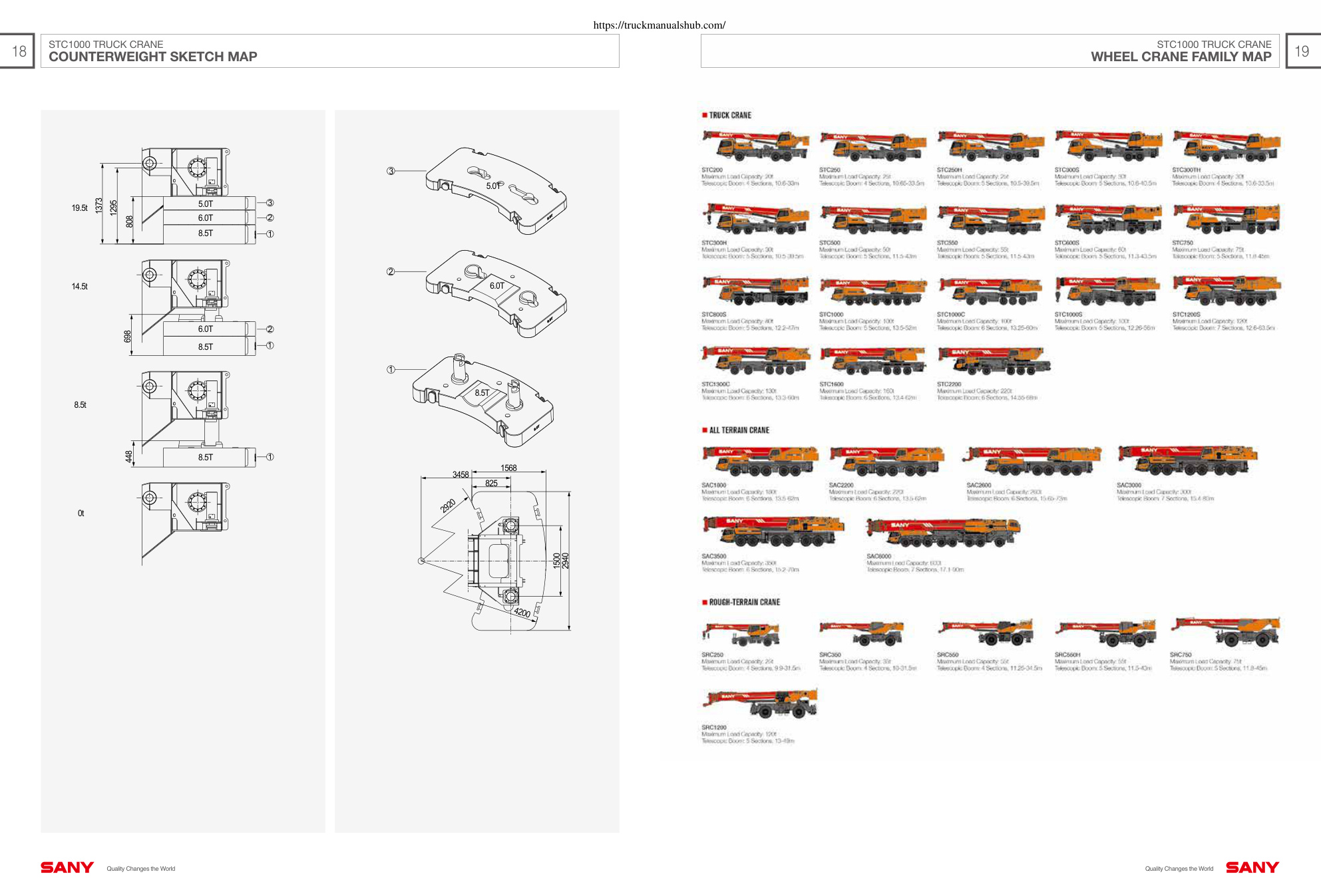This screenshot has height=896, width=1321.
Task: Select the "0t" counterweight configuration label
Action: tap(81, 514)
